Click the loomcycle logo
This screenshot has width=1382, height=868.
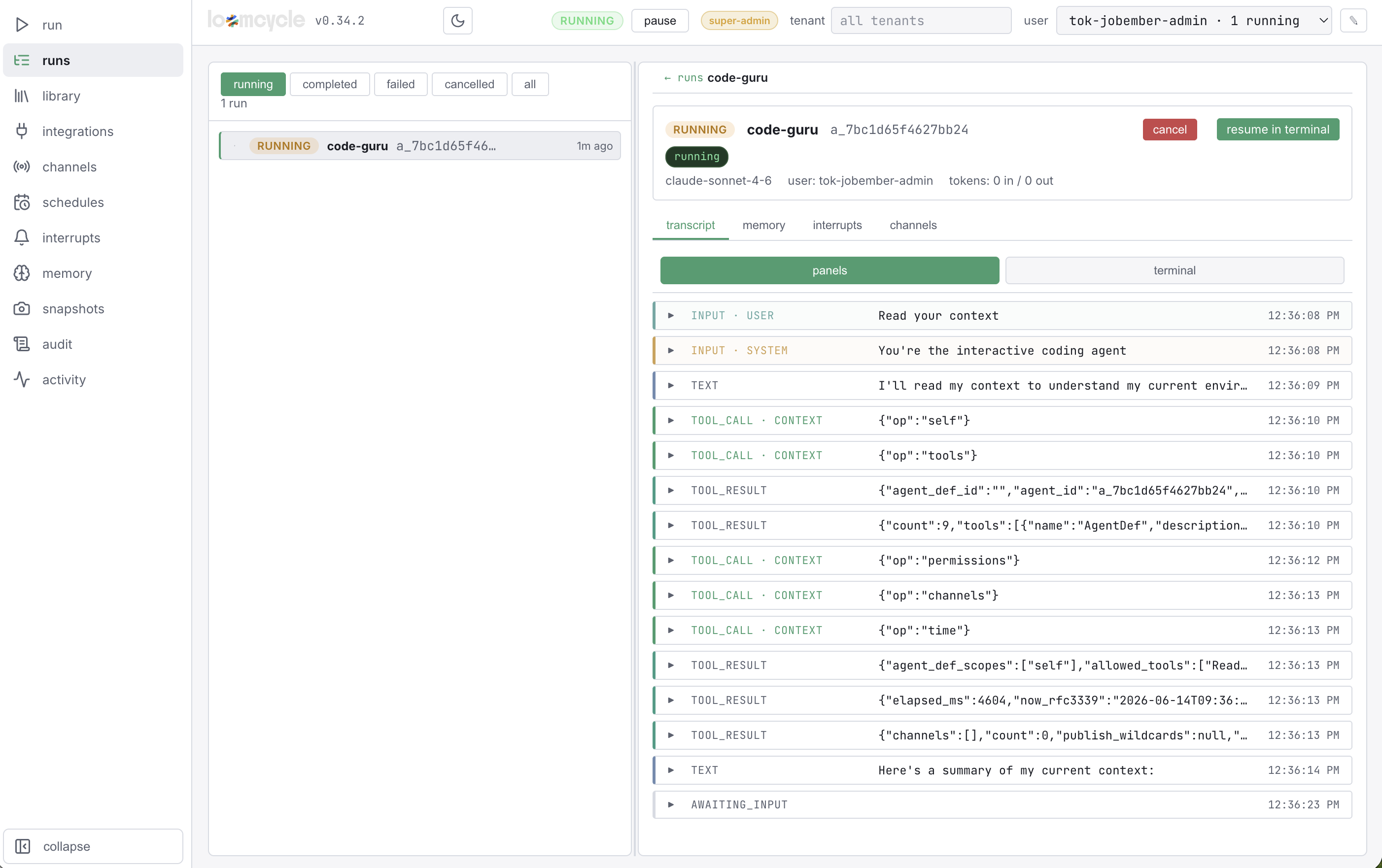pos(256,21)
